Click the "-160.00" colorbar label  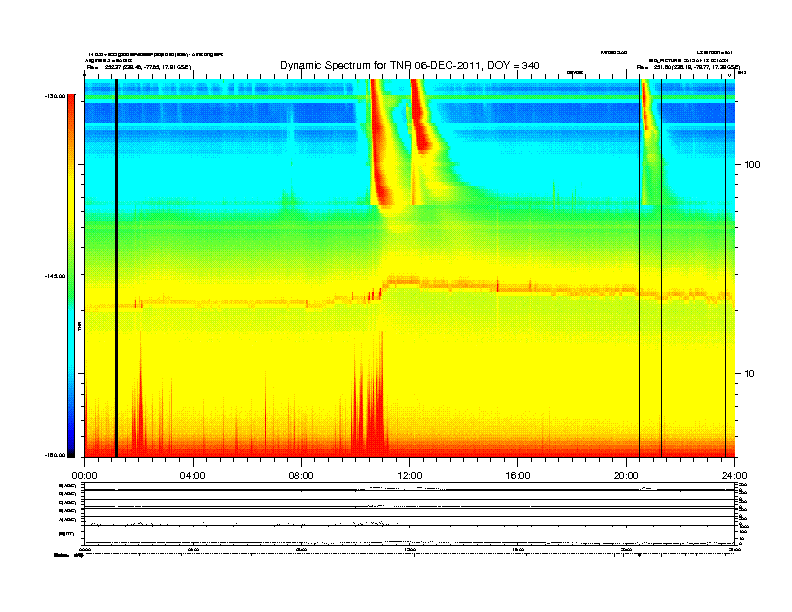point(55,455)
